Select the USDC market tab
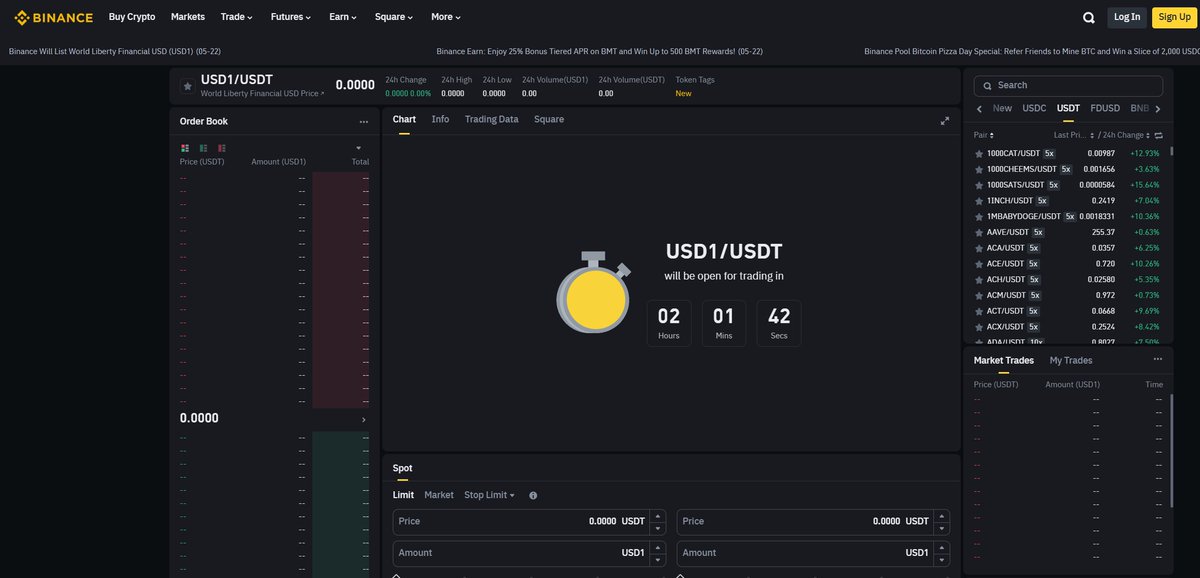The height and width of the screenshot is (578, 1200). (1034, 108)
